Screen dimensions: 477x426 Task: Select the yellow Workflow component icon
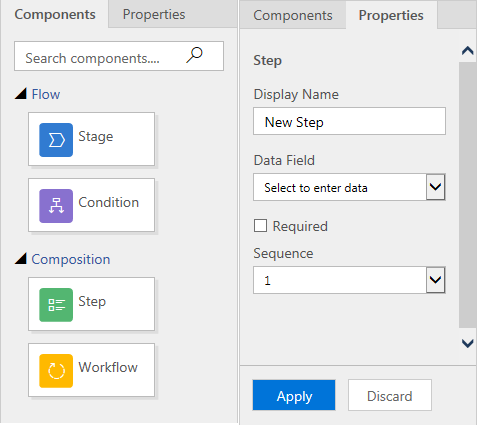[x=56, y=371]
